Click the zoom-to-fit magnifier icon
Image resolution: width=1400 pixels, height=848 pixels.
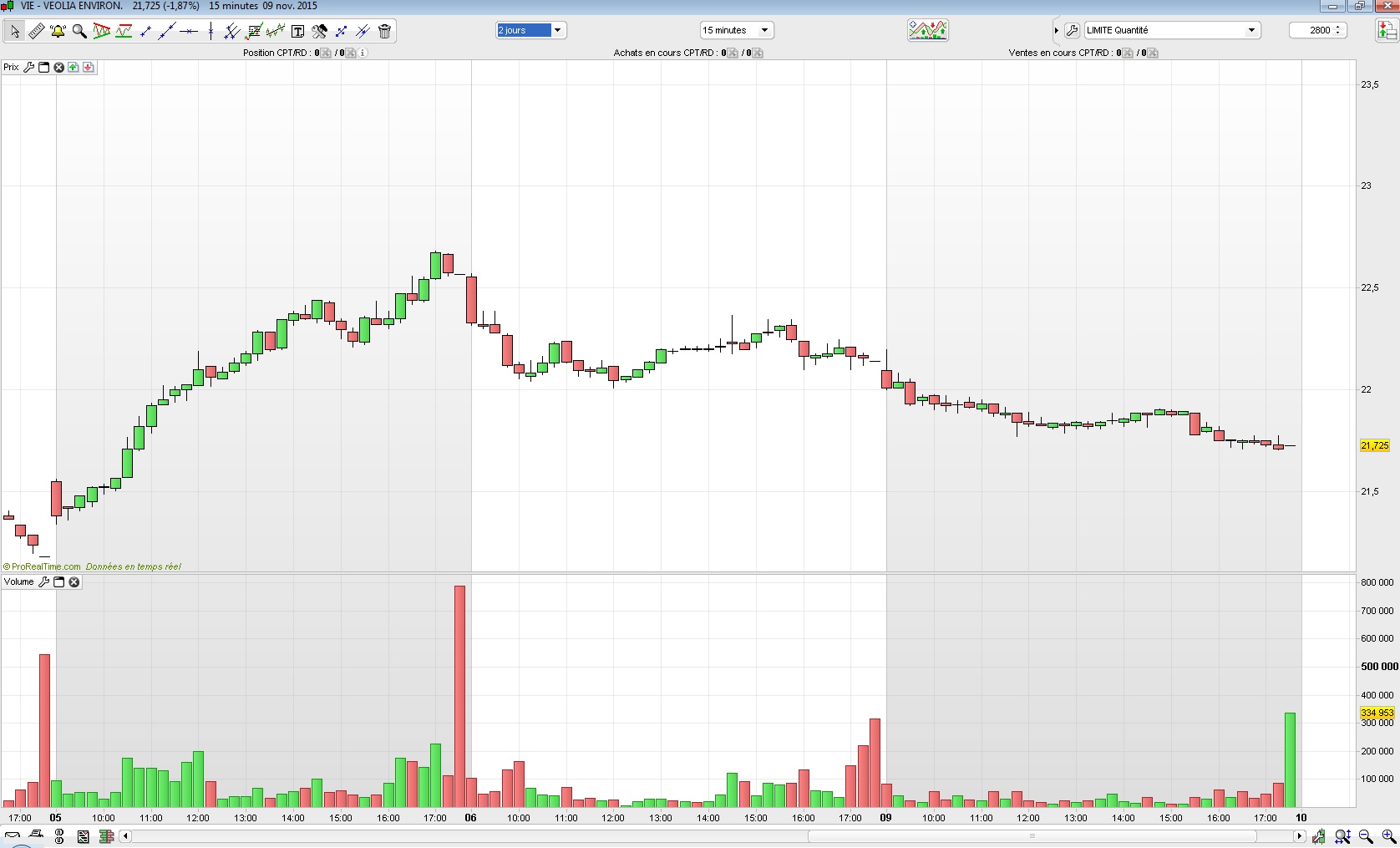point(1342,836)
